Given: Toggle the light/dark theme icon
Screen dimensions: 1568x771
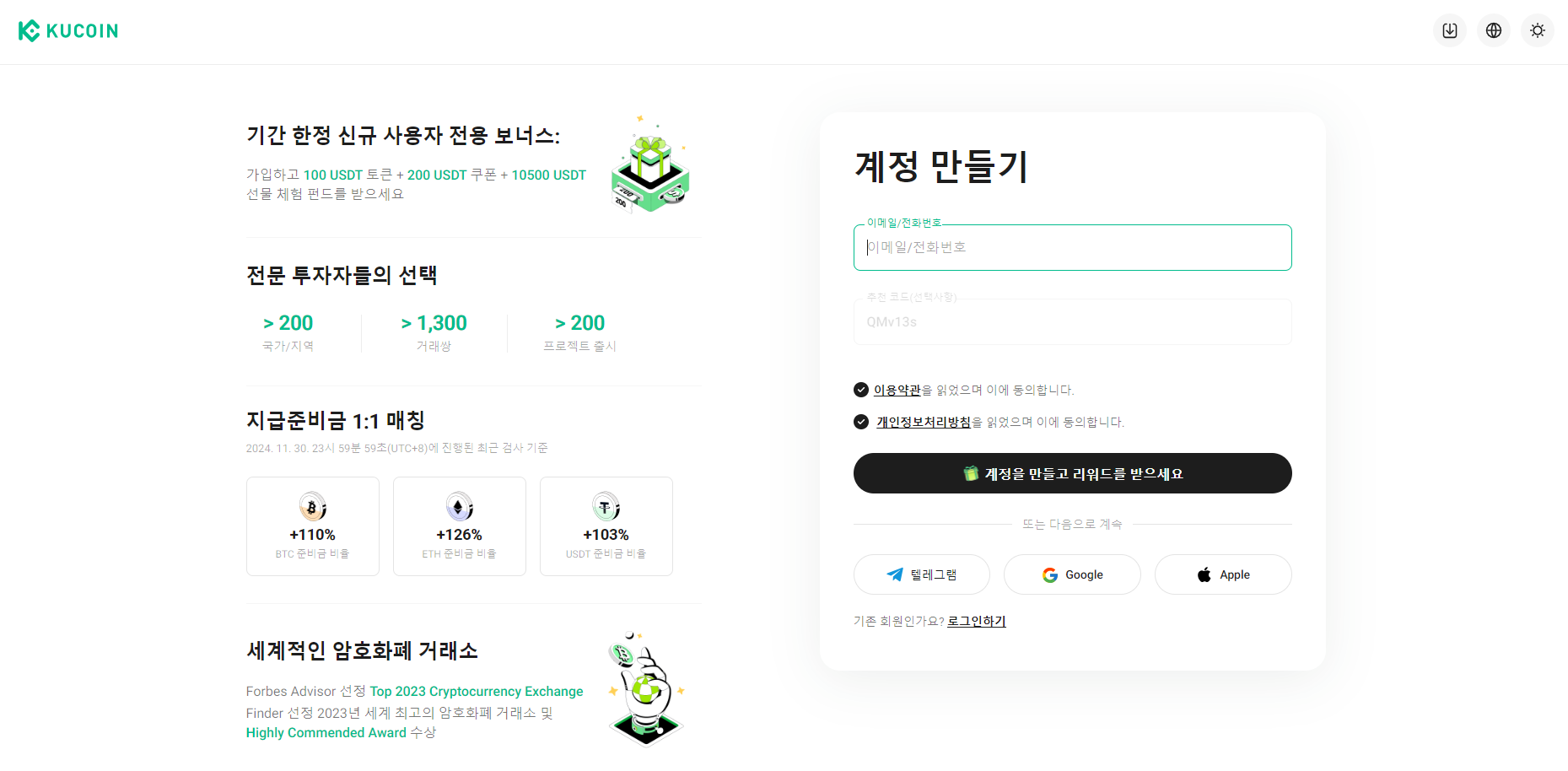Looking at the screenshot, I should click(x=1538, y=30).
